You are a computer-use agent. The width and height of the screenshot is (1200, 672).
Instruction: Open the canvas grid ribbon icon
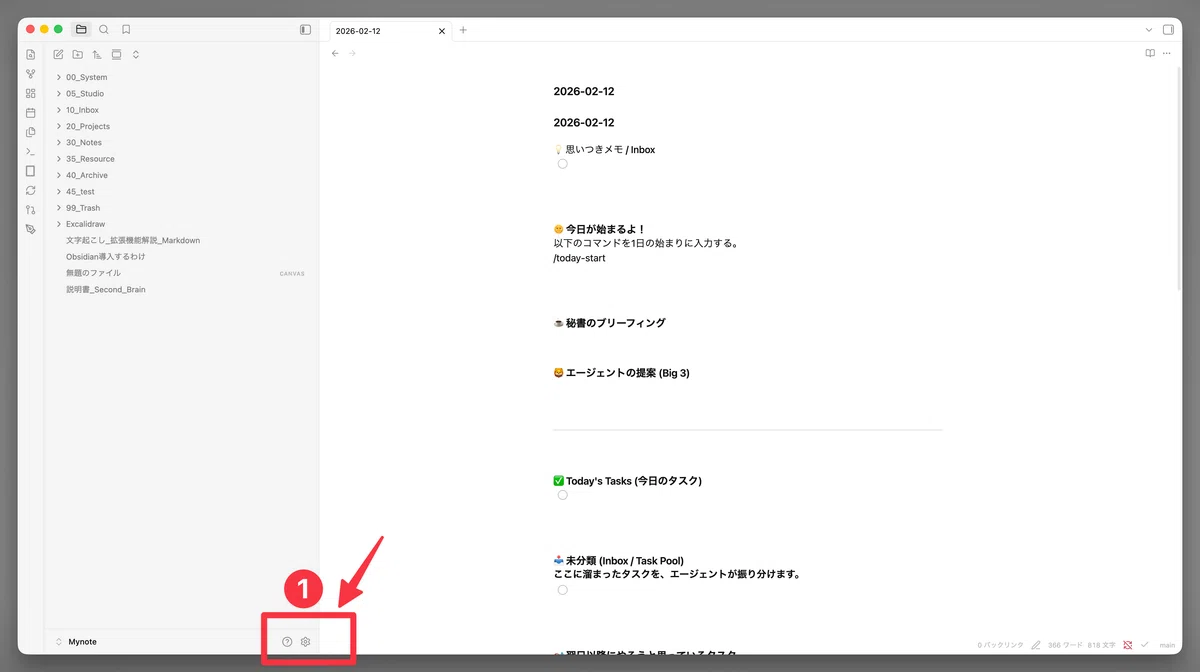click(31, 93)
